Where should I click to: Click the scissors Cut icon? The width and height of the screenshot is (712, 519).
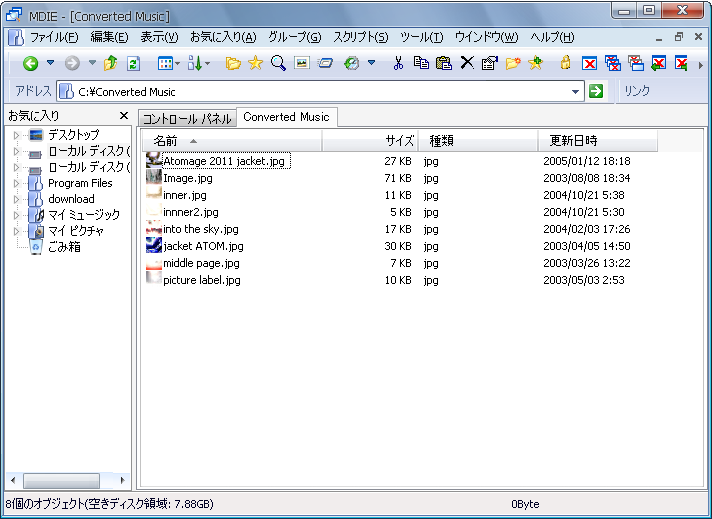pos(398,64)
